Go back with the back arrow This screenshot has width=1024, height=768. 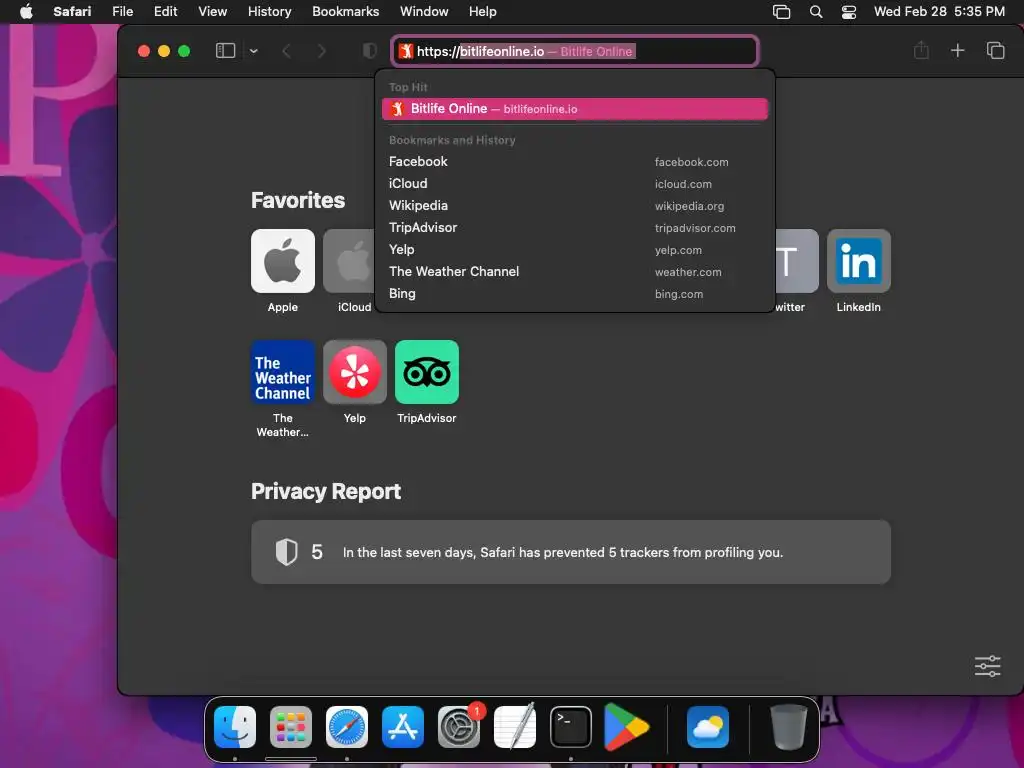[286, 51]
